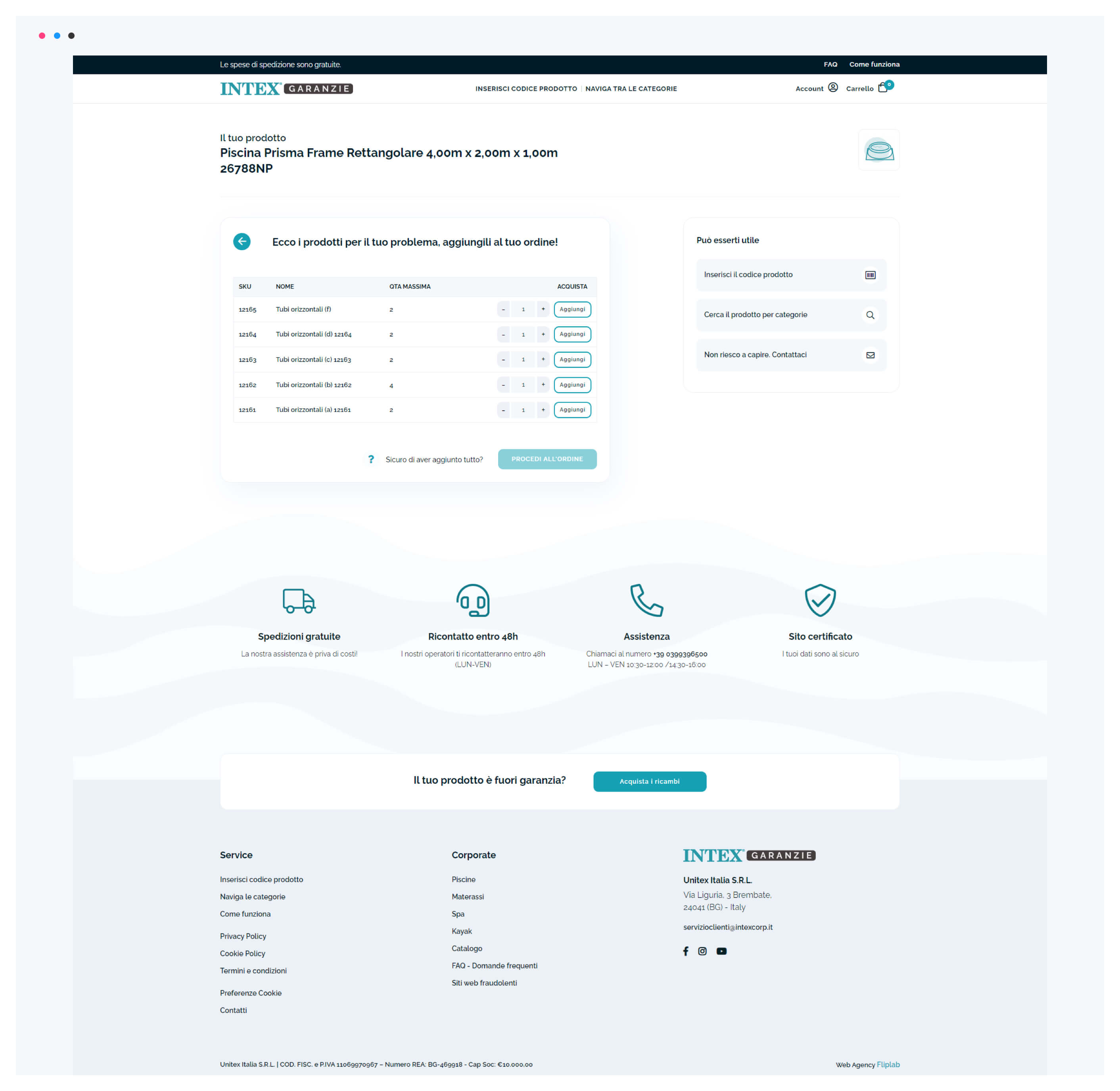Click the back arrow circle icon
1120x1091 pixels.
pos(242,242)
